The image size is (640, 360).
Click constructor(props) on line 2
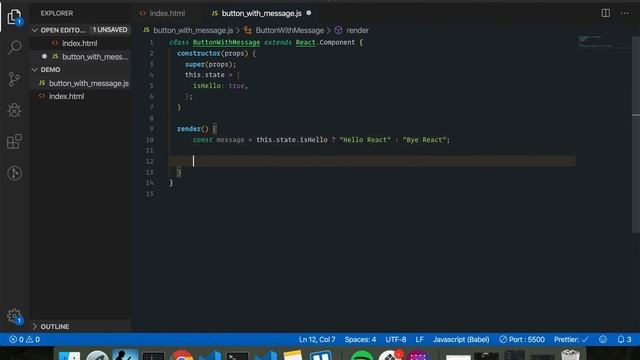(212, 53)
